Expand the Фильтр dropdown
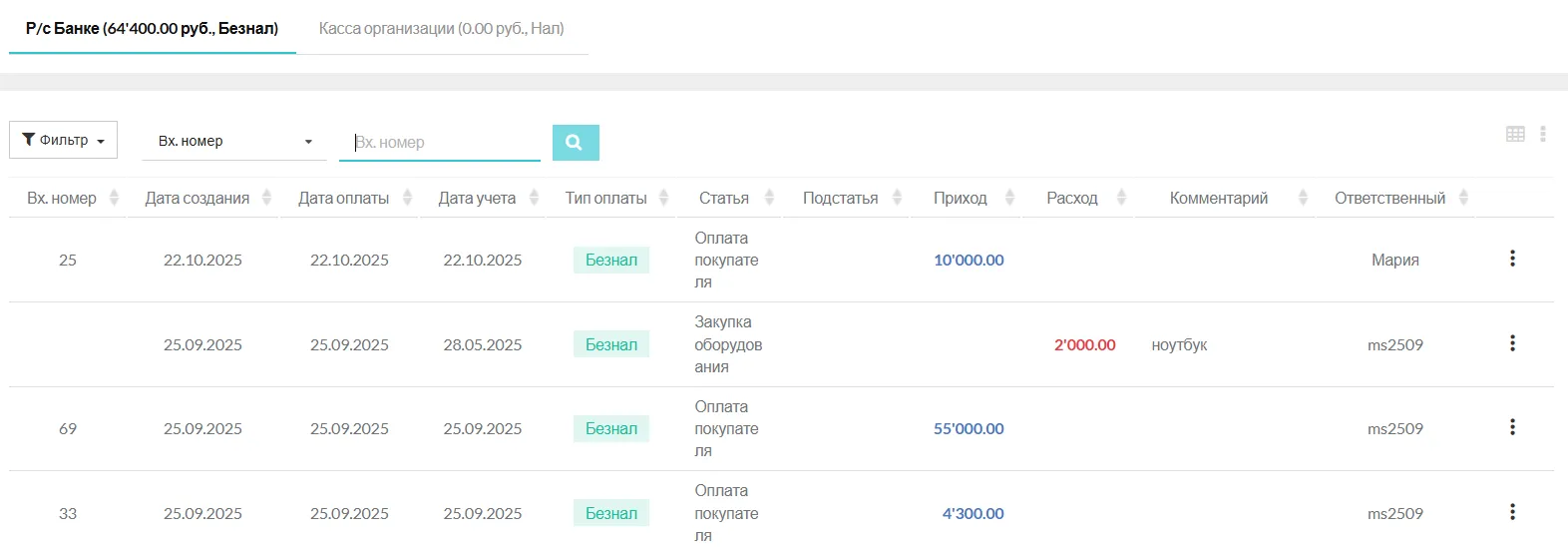The height and width of the screenshot is (555, 1568). 64,141
